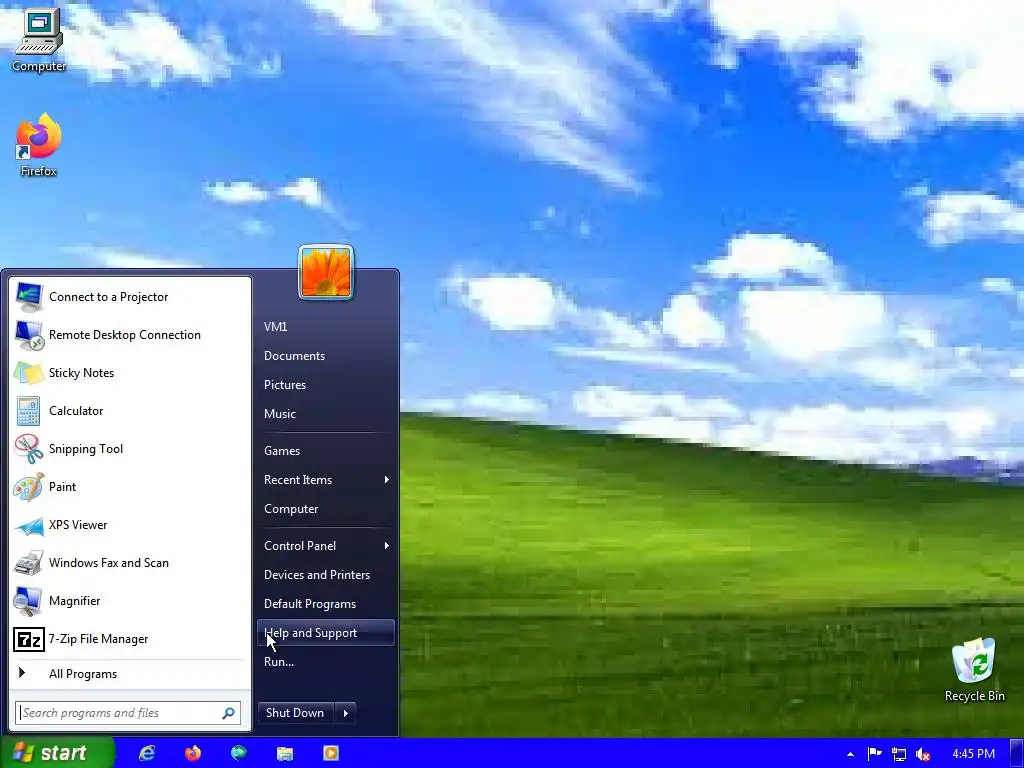Open the Run... dialog

point(326,662)
